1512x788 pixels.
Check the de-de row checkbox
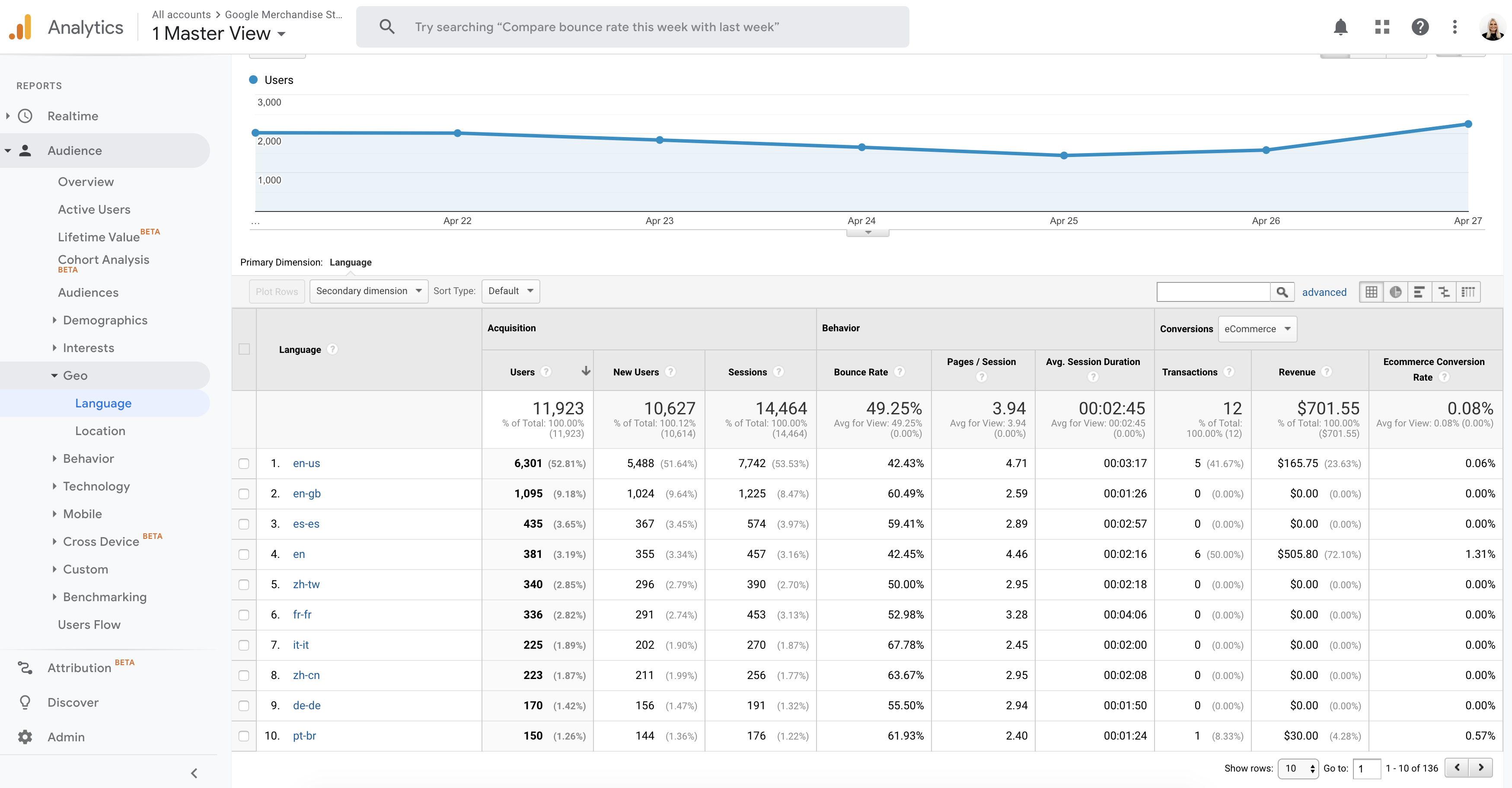(244, 706)
